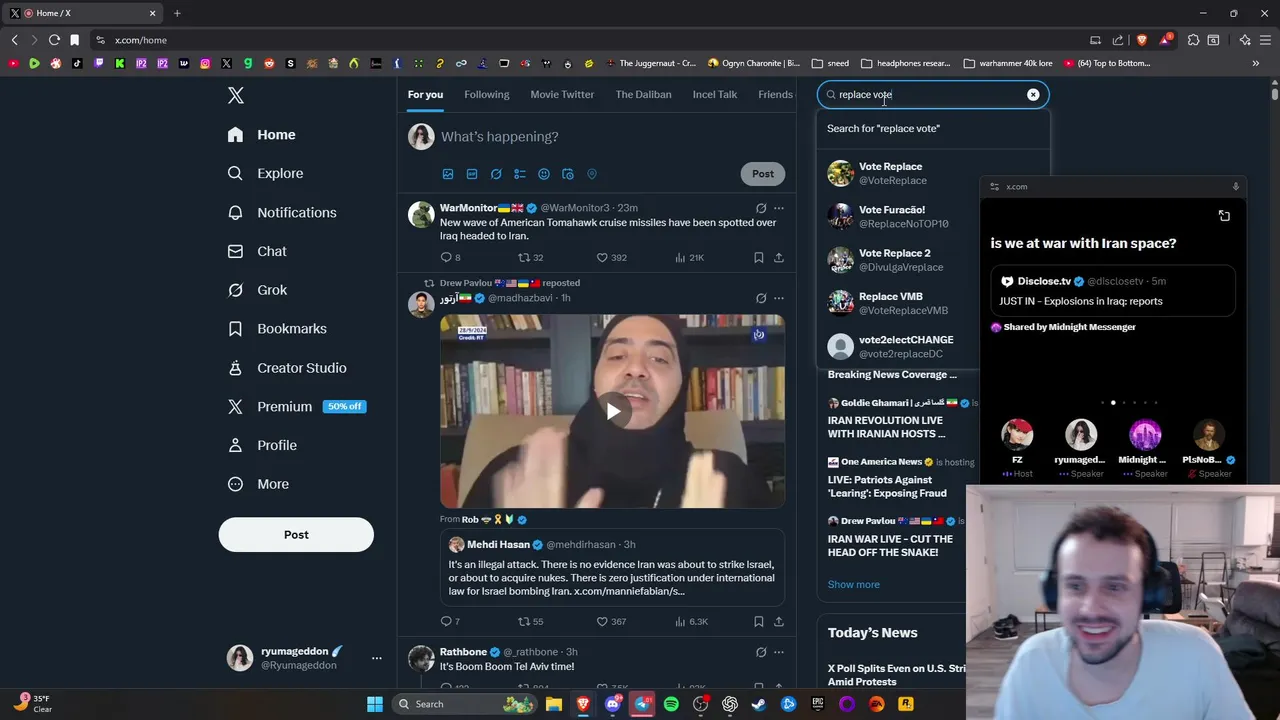
Task: Add a poll to the new post
Action: pyautogui.click(x=520, y=174)
